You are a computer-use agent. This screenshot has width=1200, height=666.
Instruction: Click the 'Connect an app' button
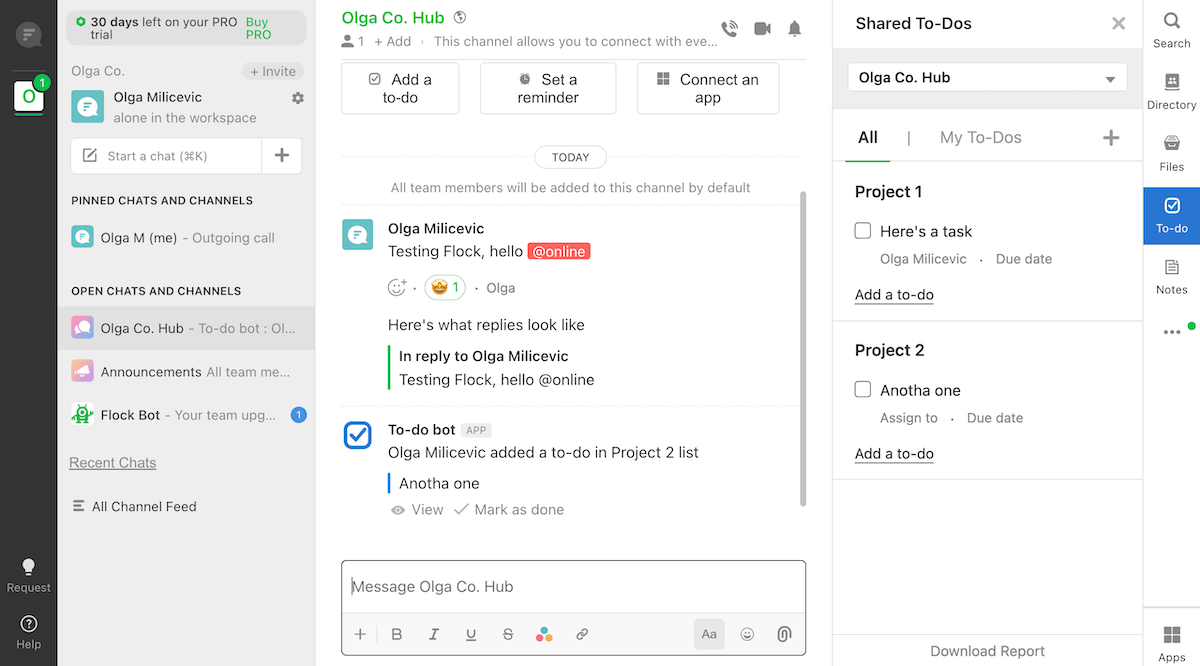click(x=708, y=88)
